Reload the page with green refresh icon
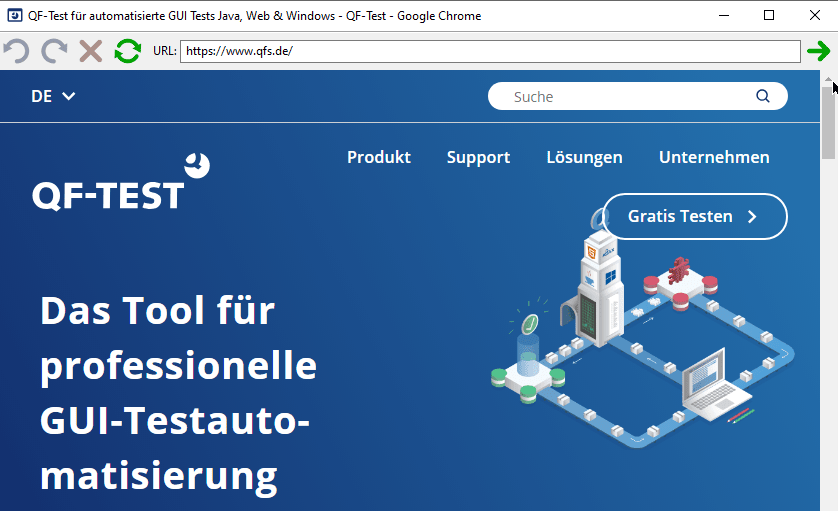The width and height of the screenshot is (838, 511). [128, 51]
